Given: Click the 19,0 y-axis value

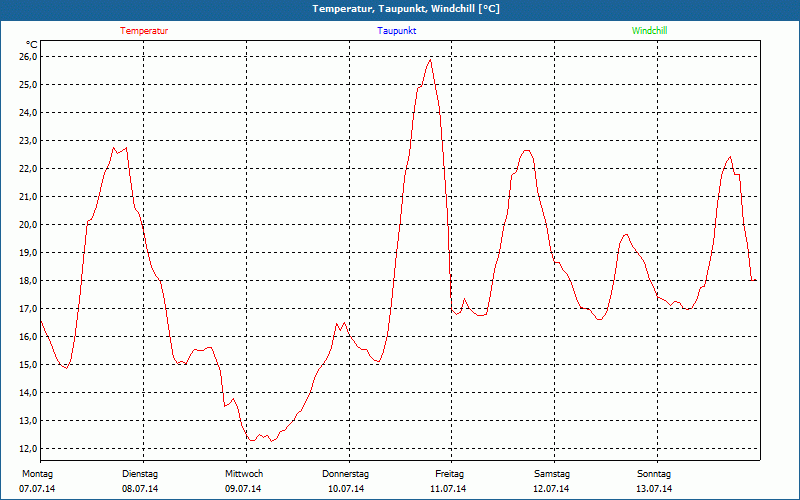Looking at the screenshot, I should 29,253.
